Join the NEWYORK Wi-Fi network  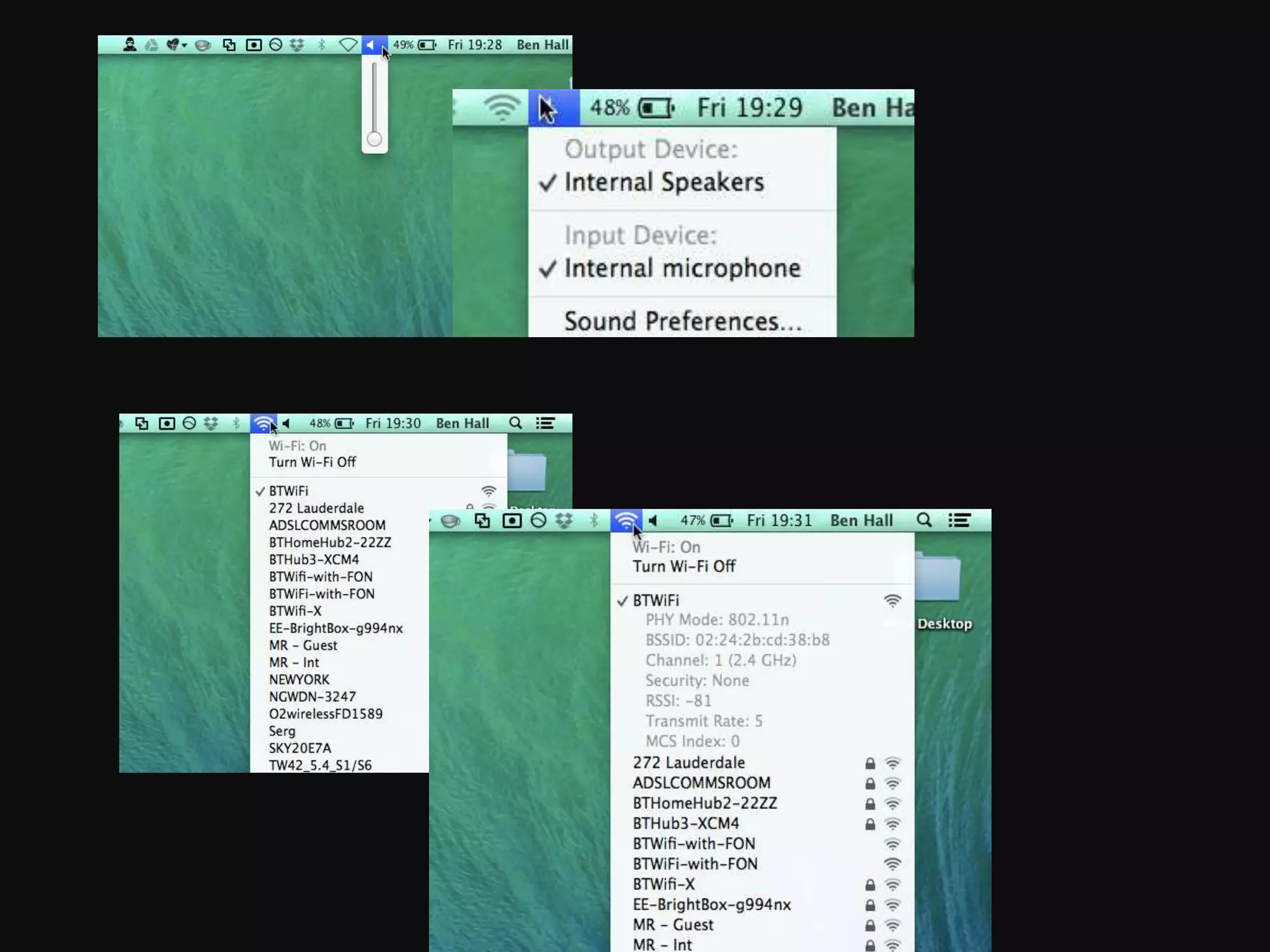(x=299, y=680)
